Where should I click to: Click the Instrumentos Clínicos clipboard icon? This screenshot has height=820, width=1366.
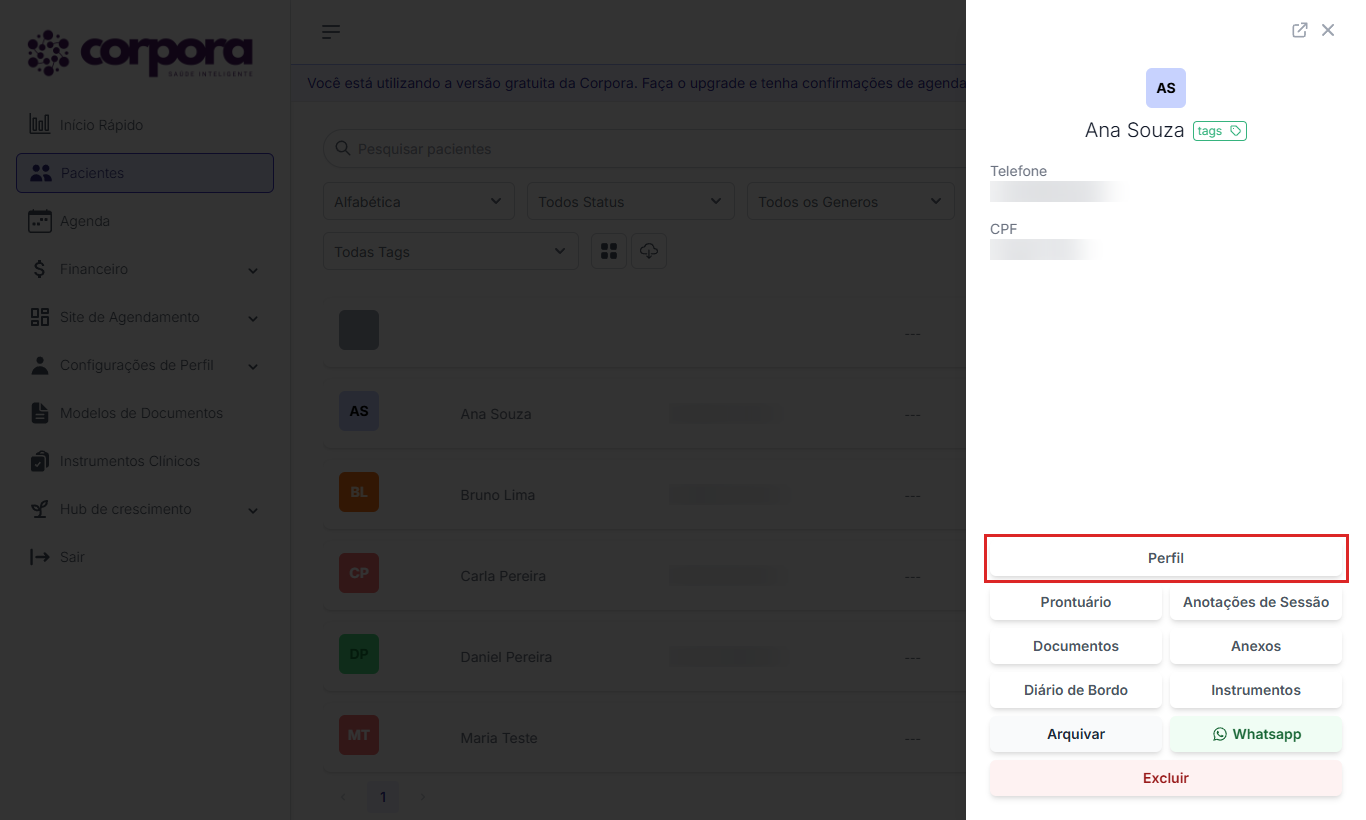(40, 461)
